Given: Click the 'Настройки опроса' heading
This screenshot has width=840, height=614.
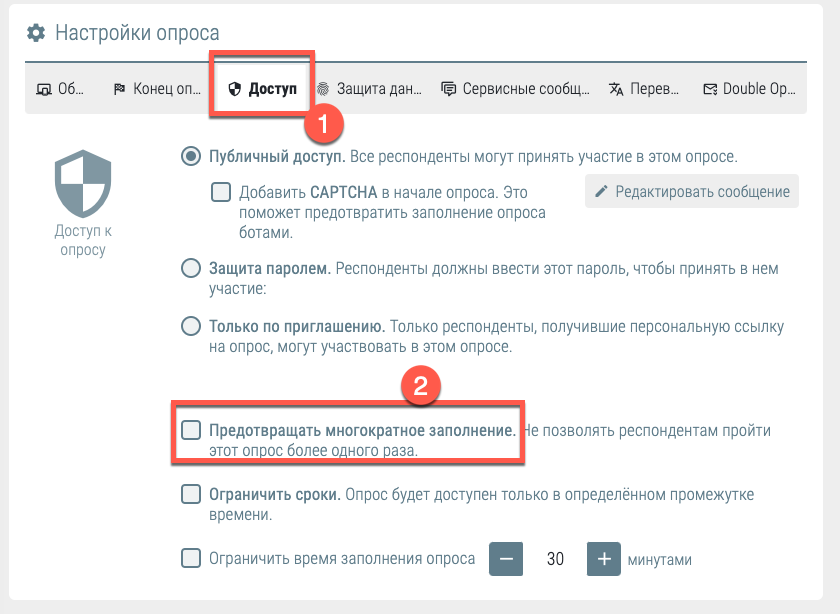Looking at the screenshot, I should click(137, 33).
